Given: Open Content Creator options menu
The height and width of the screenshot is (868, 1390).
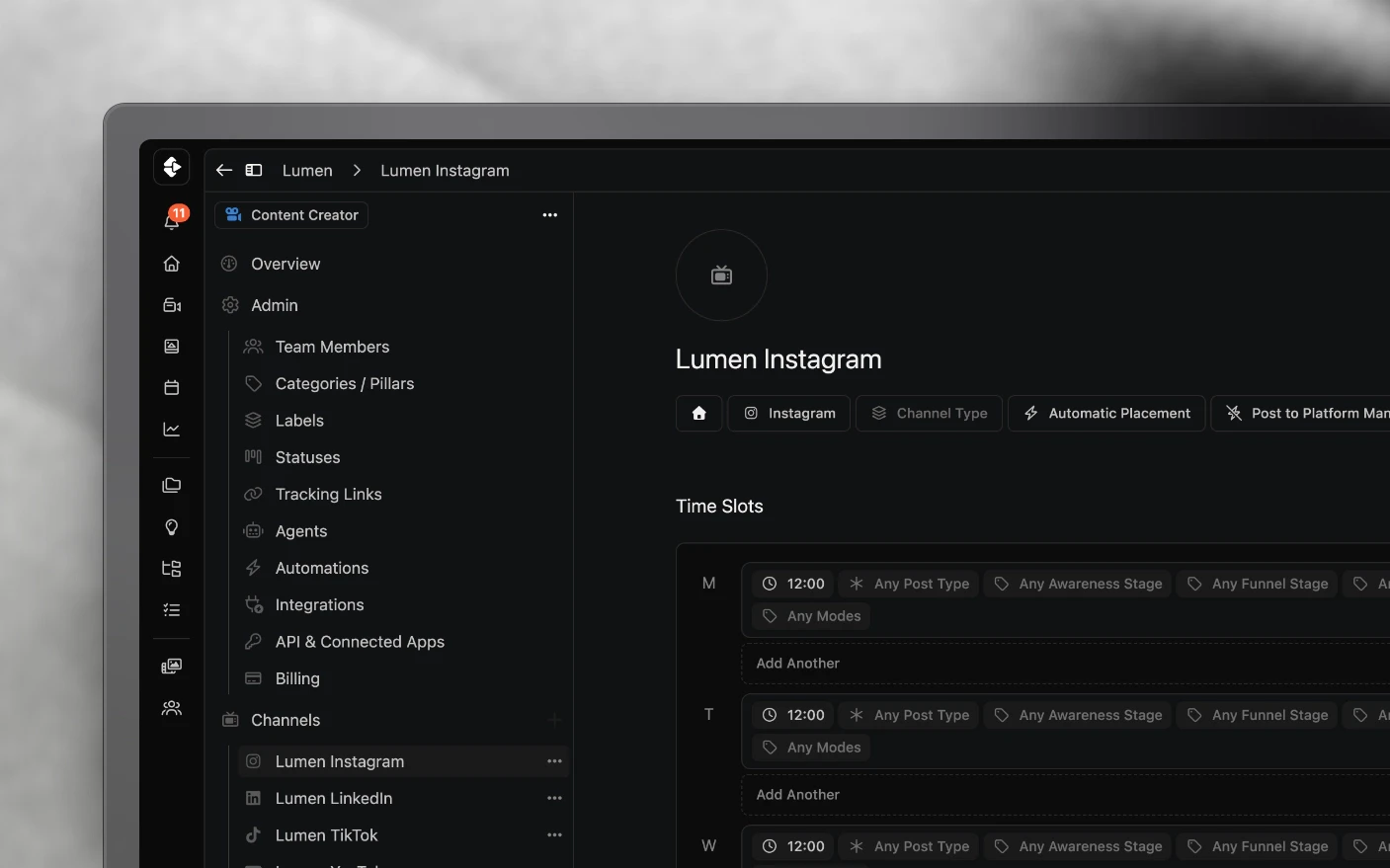Looking at the screenshot, I should (x=550, y=215).
